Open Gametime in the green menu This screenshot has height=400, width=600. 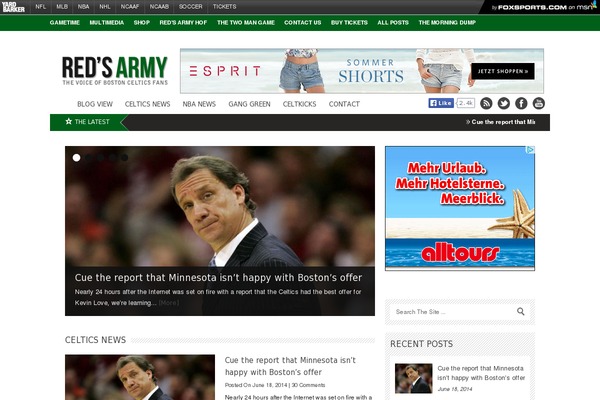point(65,23)
